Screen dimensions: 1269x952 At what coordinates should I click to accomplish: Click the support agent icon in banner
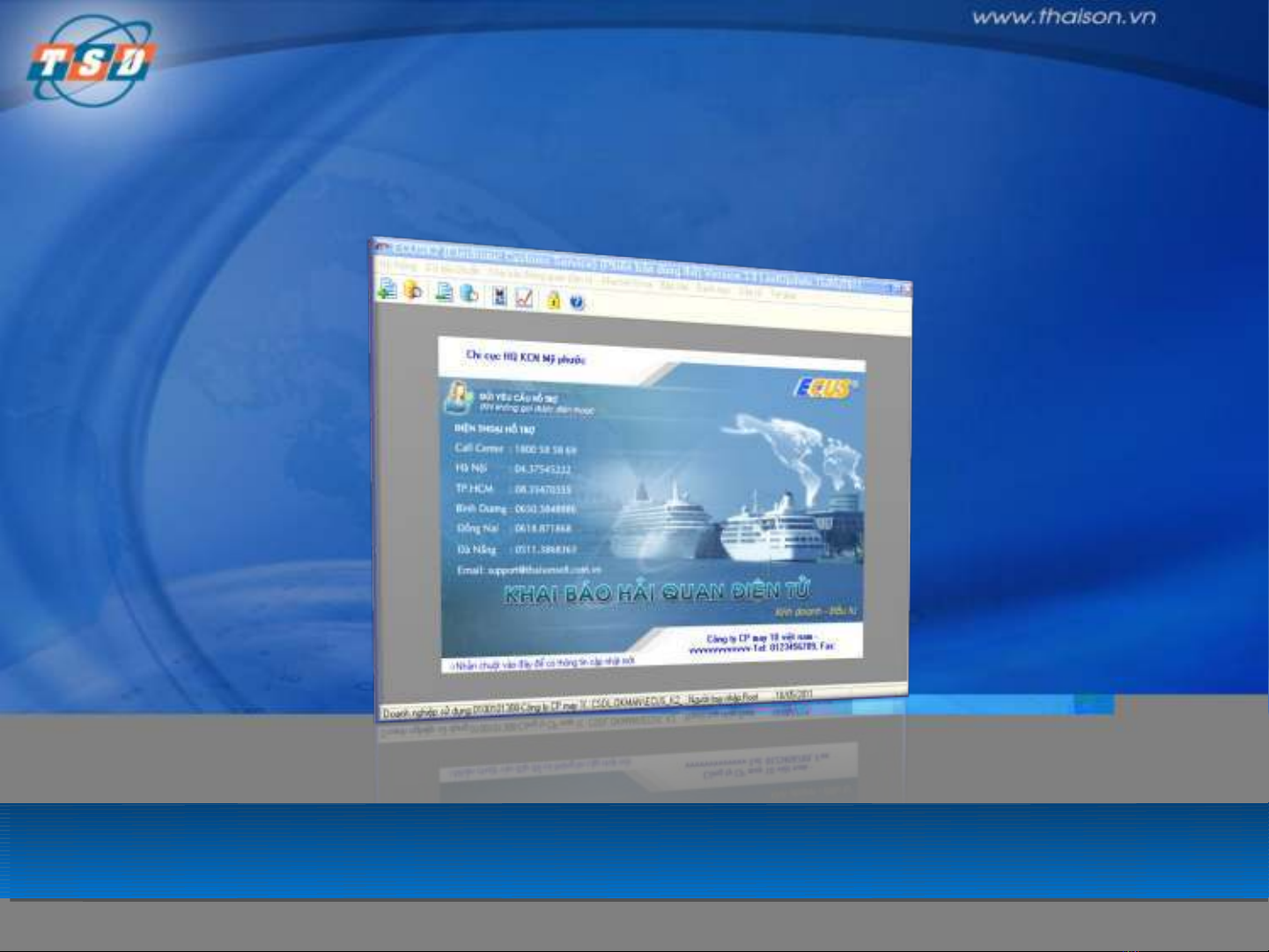click(458, 398)
